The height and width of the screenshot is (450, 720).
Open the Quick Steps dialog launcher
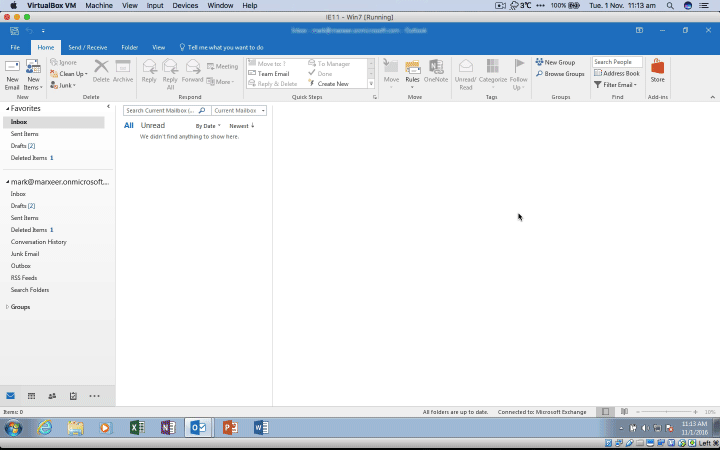(x=375, y=97)
